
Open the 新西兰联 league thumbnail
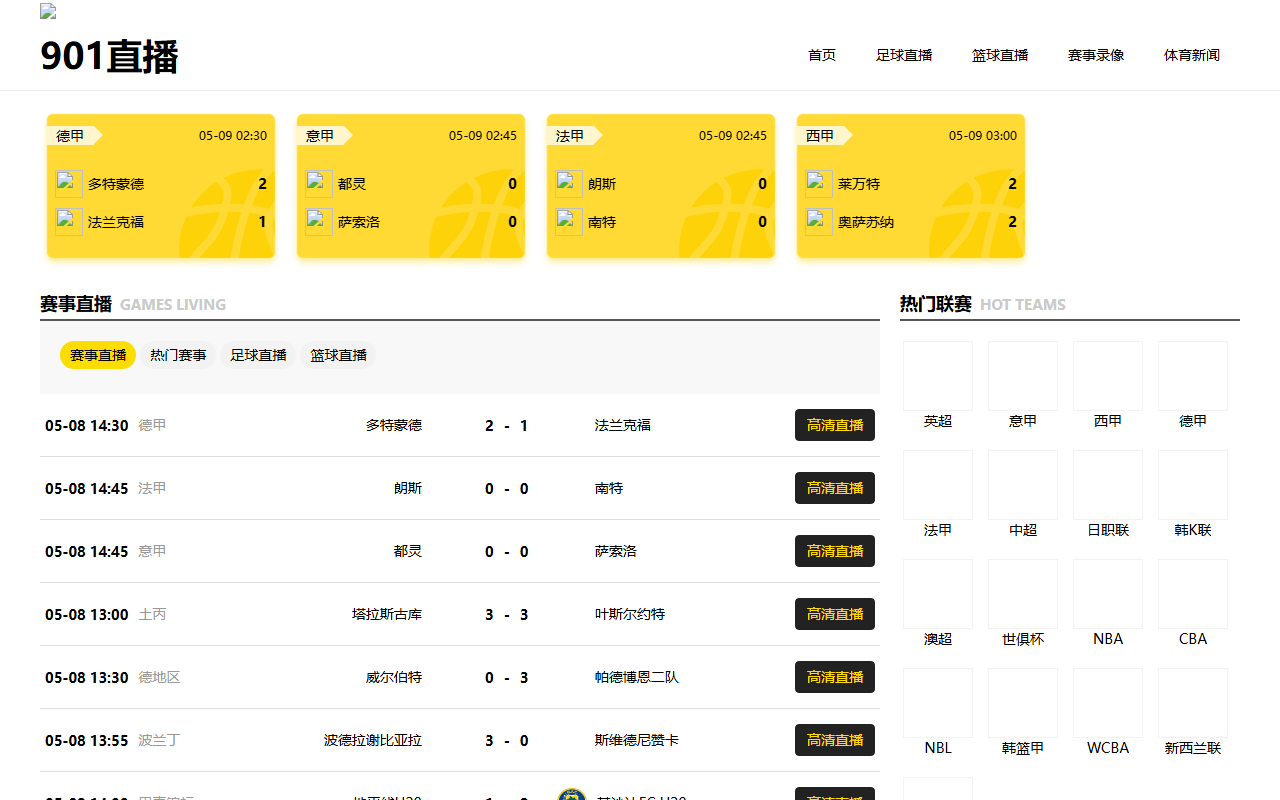click(1193, 703)
